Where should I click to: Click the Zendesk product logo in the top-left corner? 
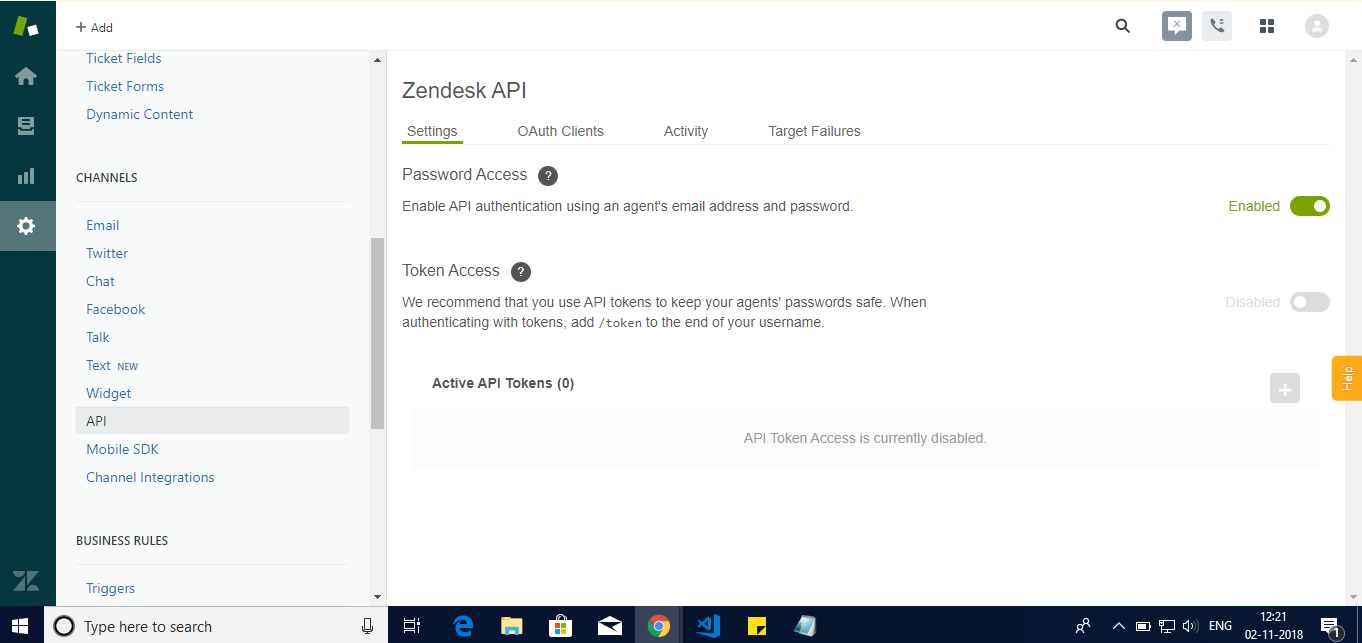26,26
